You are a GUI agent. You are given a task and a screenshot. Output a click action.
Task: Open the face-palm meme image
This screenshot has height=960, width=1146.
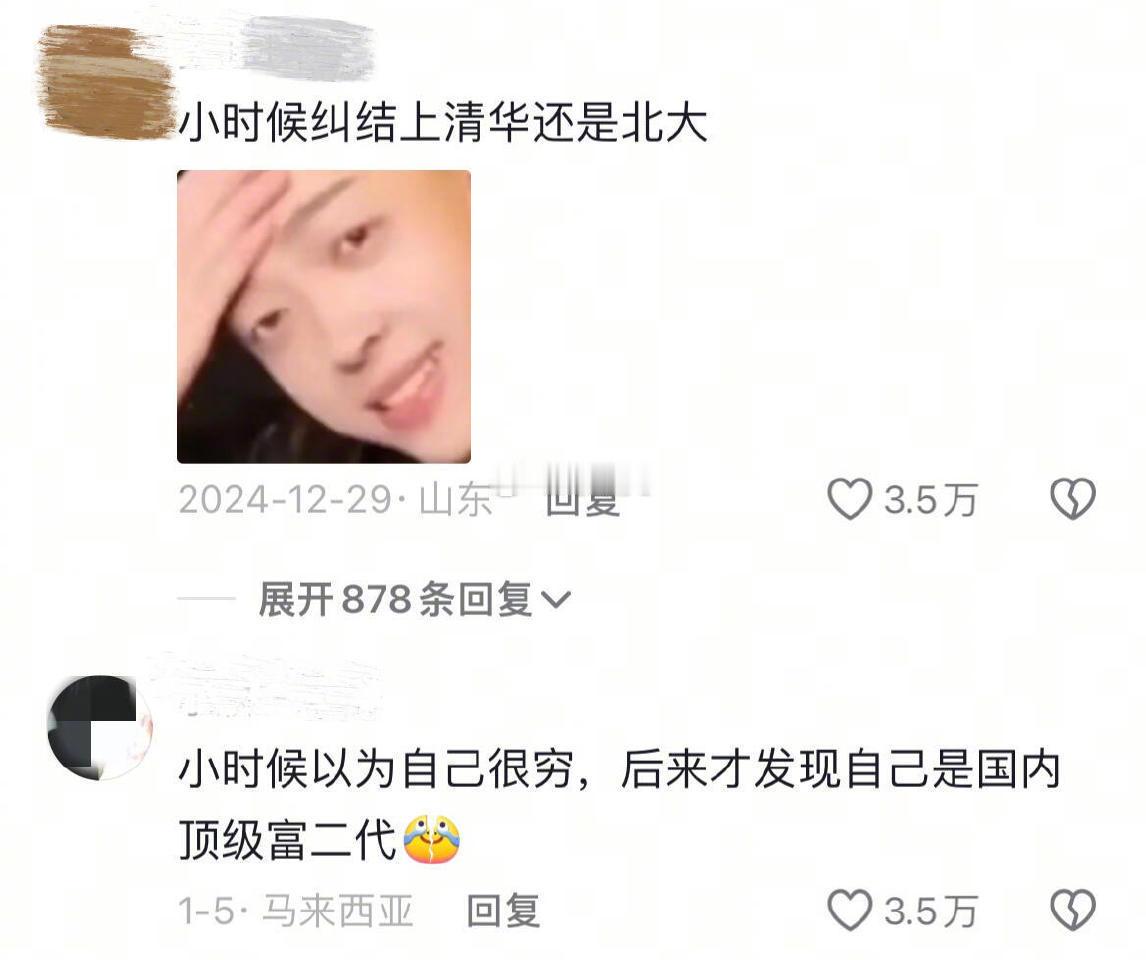tap(324, 316)
